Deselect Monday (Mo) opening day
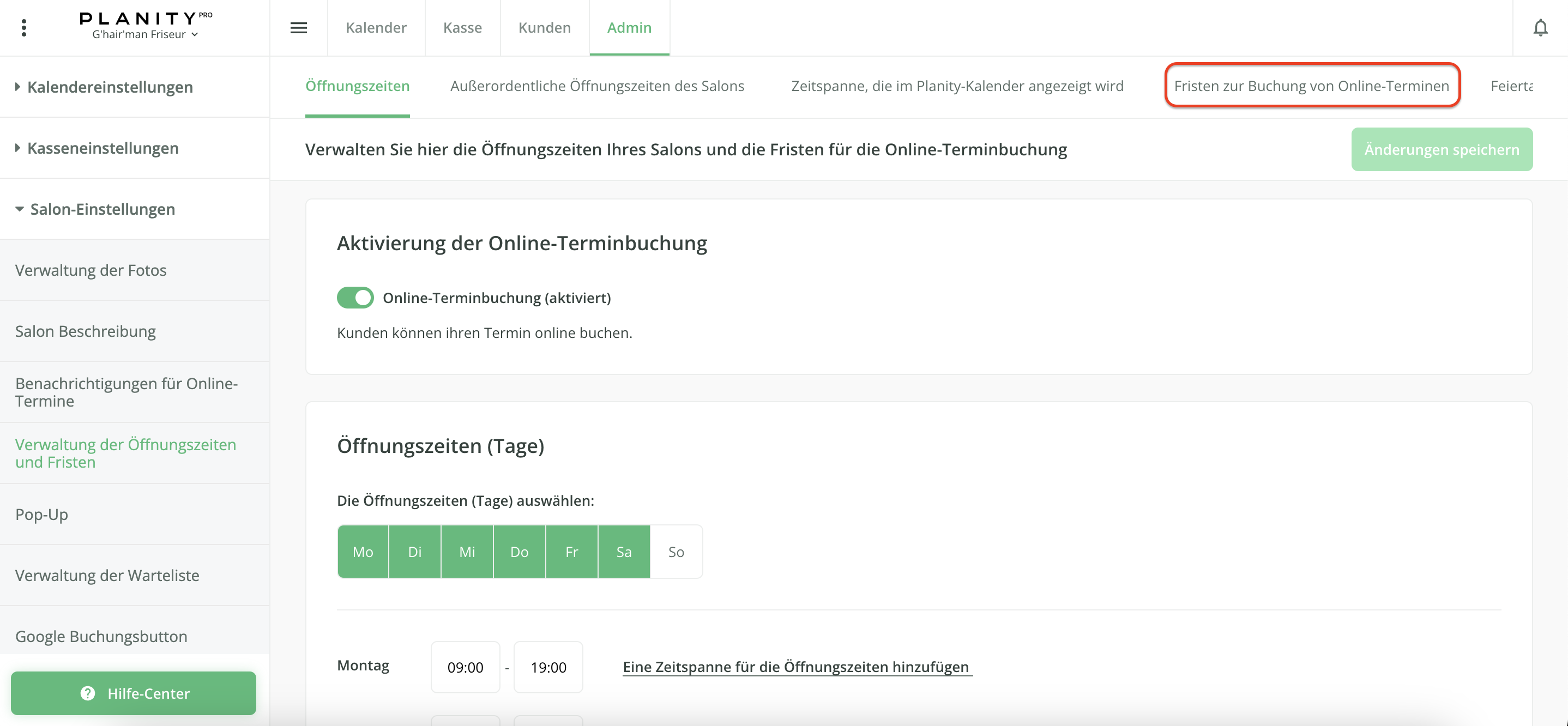This screenshot has width=1568, height=726. pos(363,552)
